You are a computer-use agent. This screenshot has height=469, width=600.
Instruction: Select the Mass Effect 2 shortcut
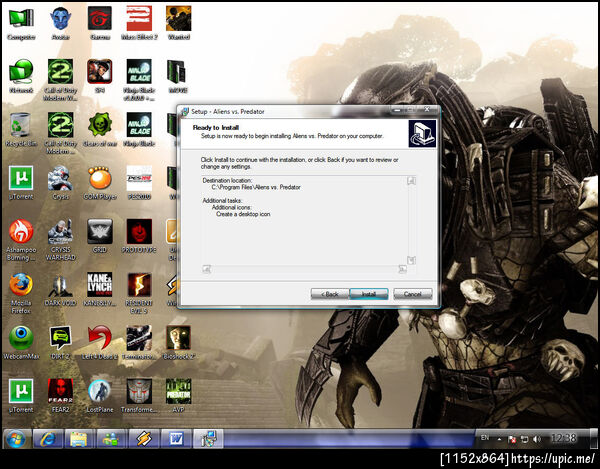(139, 24)
